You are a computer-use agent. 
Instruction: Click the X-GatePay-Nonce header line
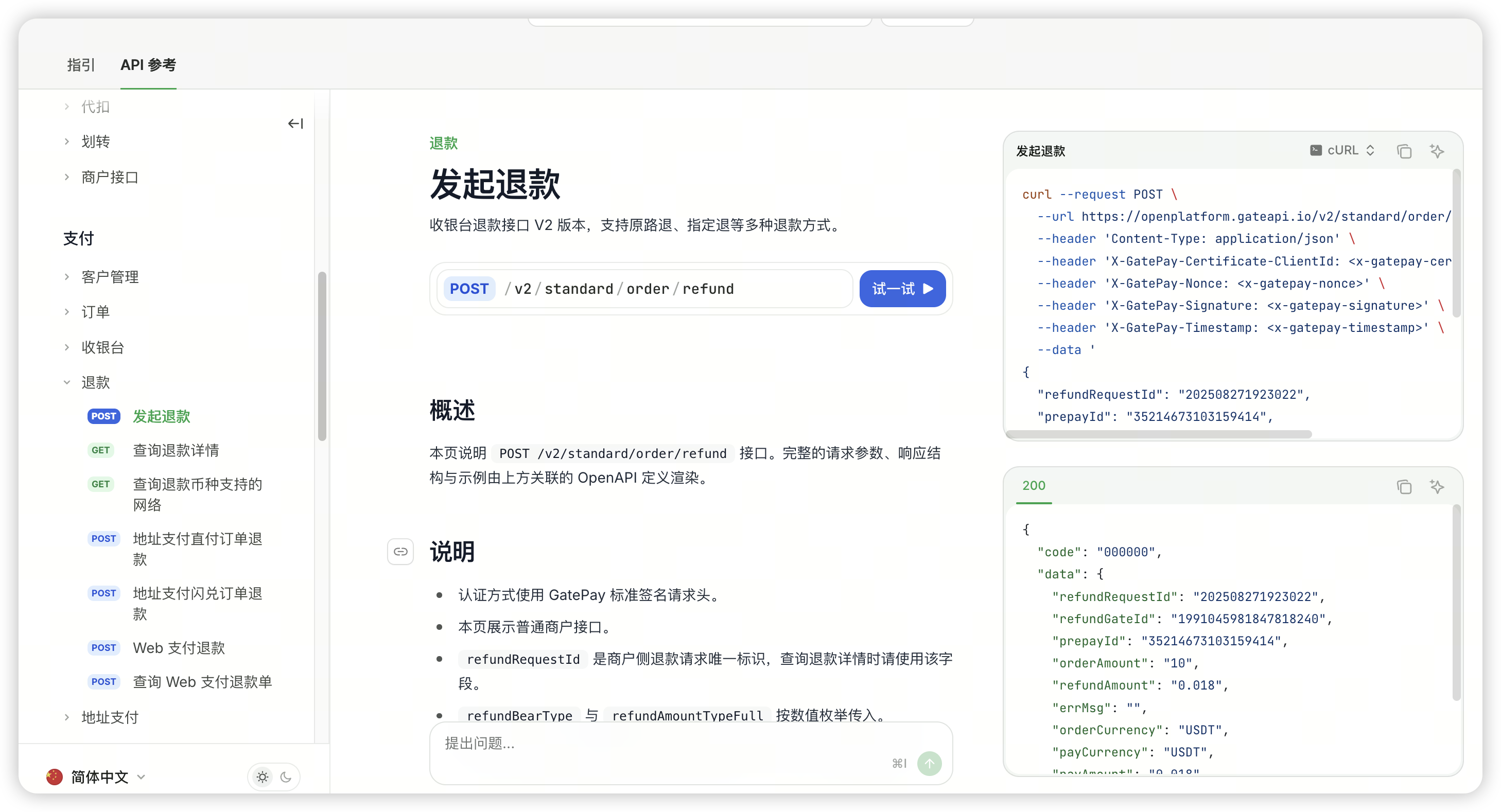[x=1211, y=283]
